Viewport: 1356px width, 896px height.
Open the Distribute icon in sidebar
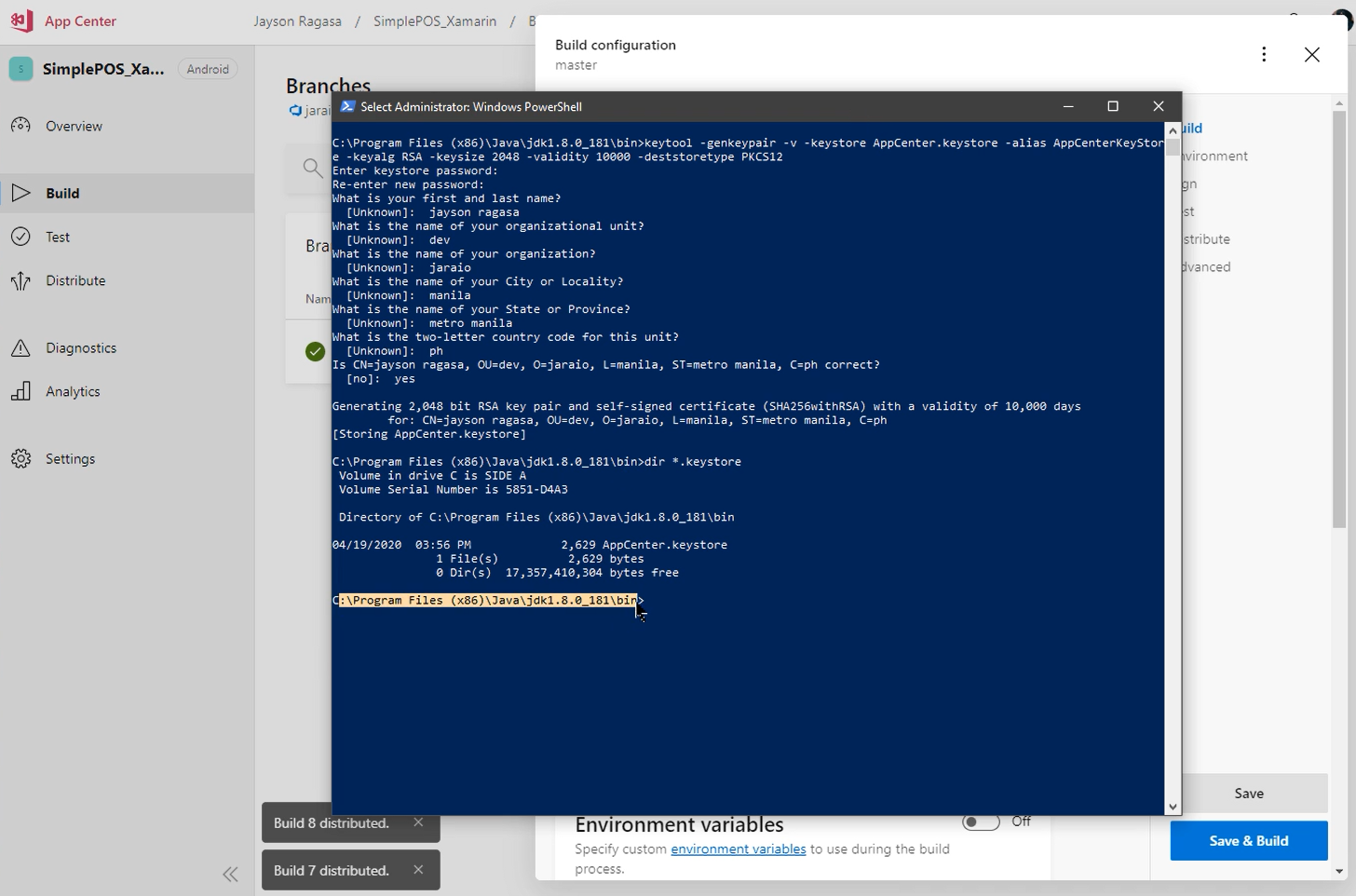[x=20, y=280]
